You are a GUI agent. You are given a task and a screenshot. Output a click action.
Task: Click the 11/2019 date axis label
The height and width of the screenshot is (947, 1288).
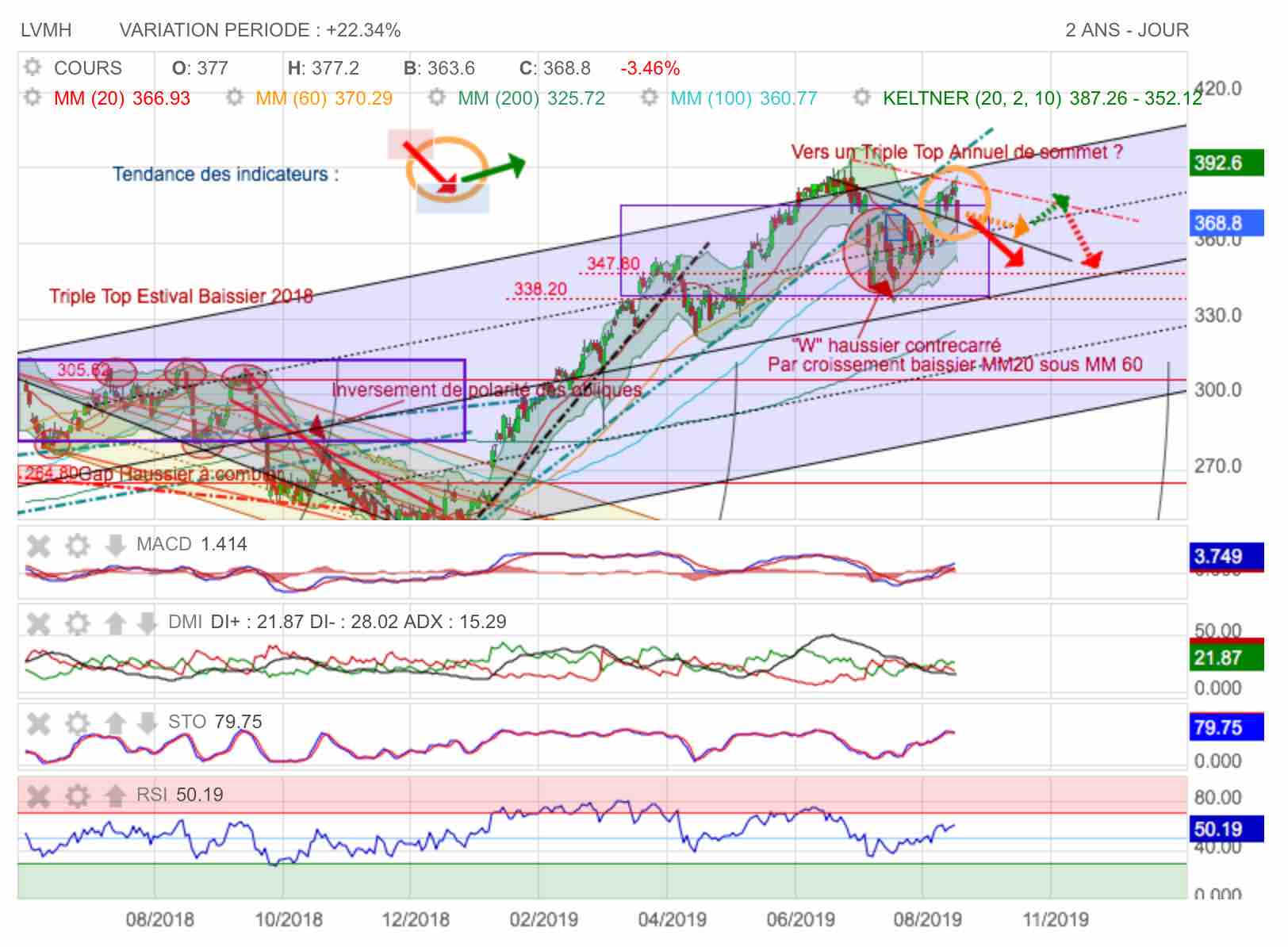(1056, 920)
